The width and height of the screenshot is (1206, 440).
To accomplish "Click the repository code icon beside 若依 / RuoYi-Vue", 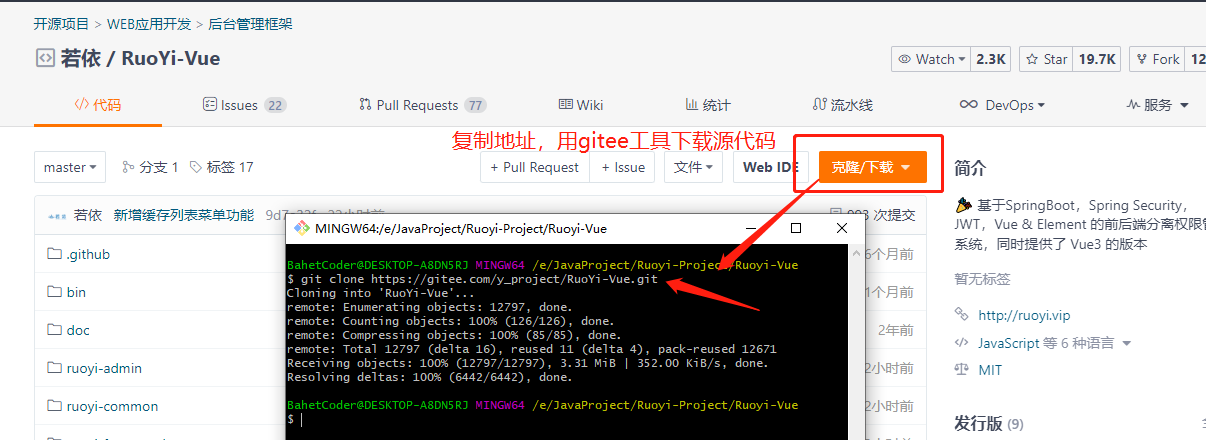I will click(x=45, y=58).
